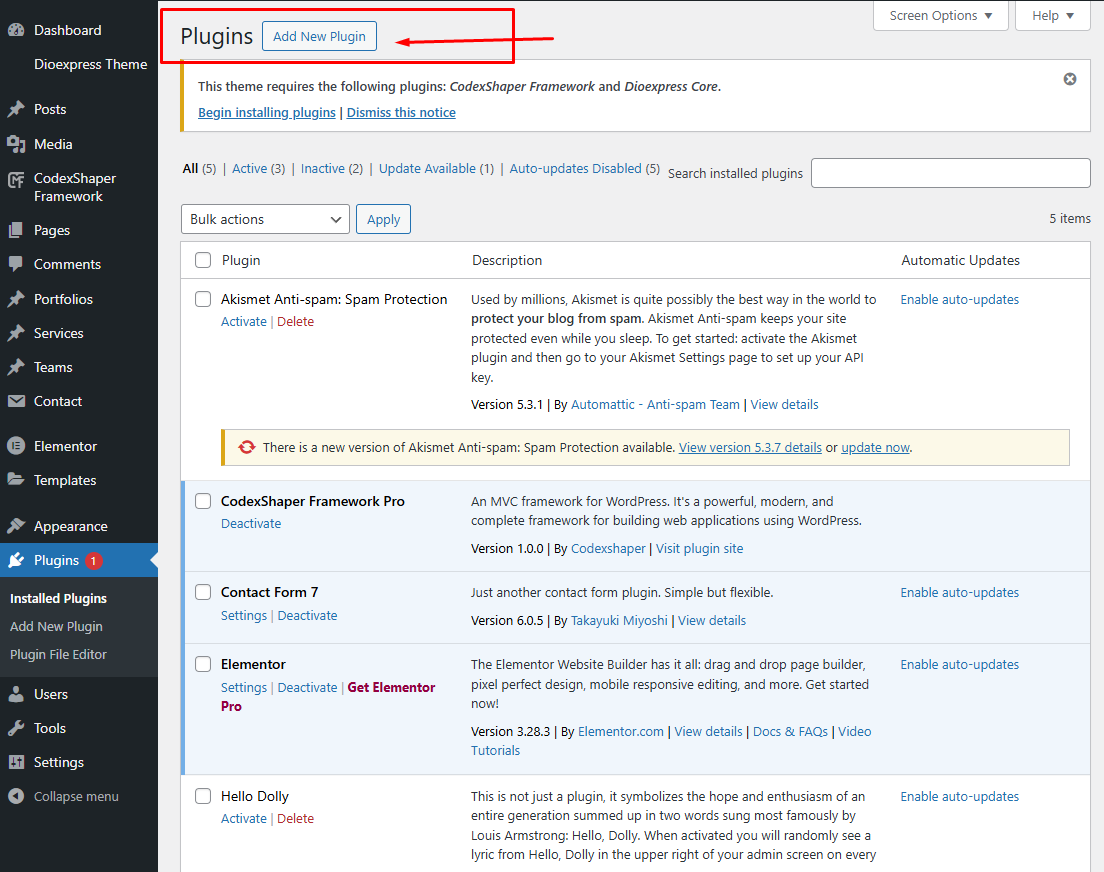Viewport: 1104px width, 872px height.
Task: Click the Add New Plugin button
Action: (319, 36)
